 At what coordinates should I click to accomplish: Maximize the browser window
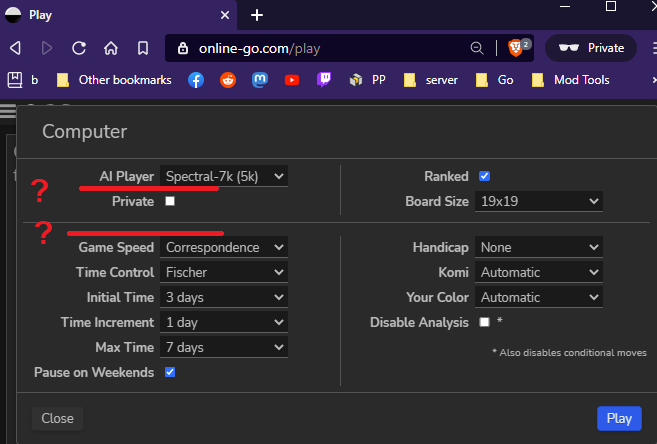click(x=611, y=6)
